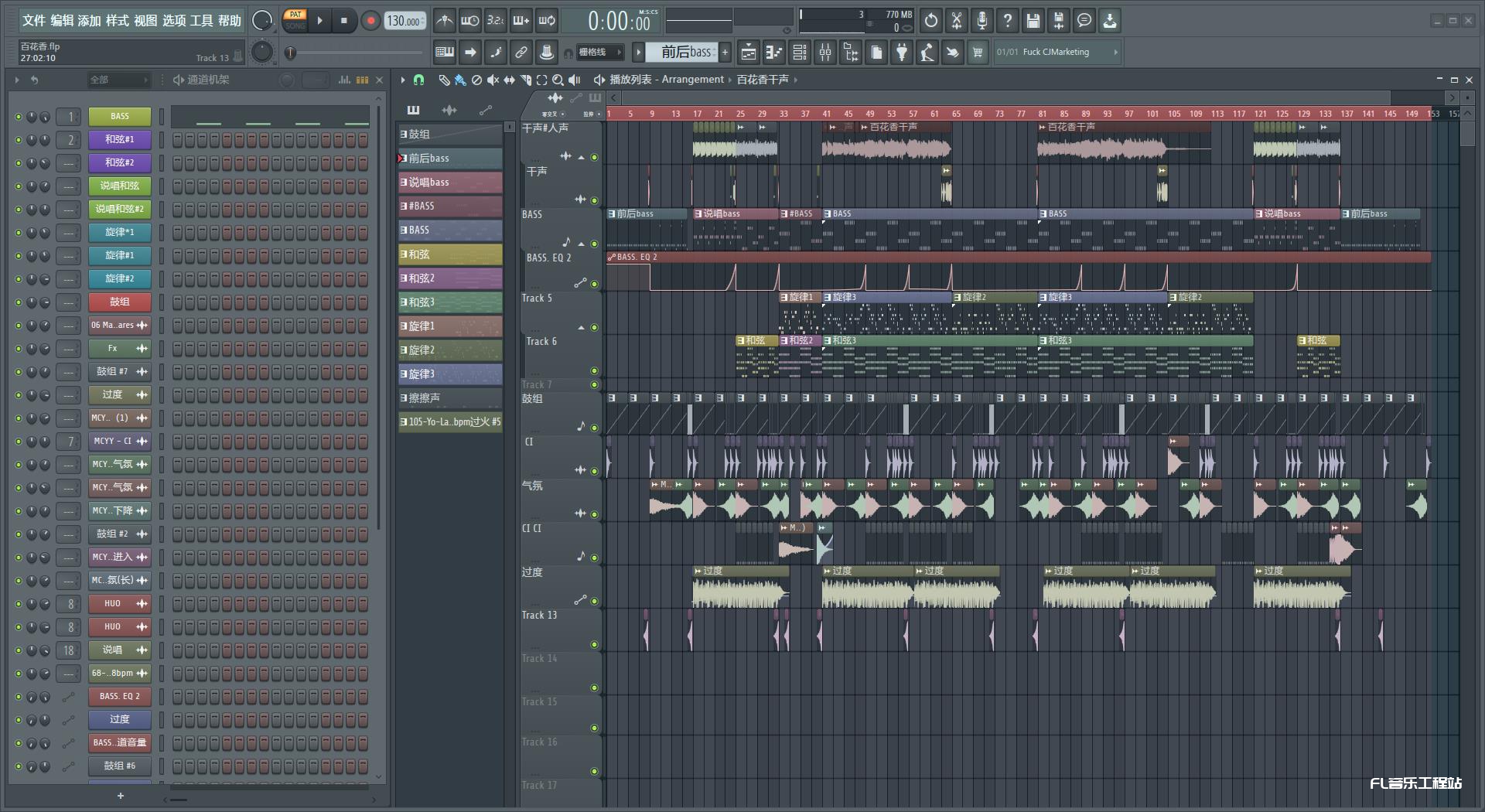
Task: Expand the hint panel Fuck CJMarketing arrow
Action: 1115,52
